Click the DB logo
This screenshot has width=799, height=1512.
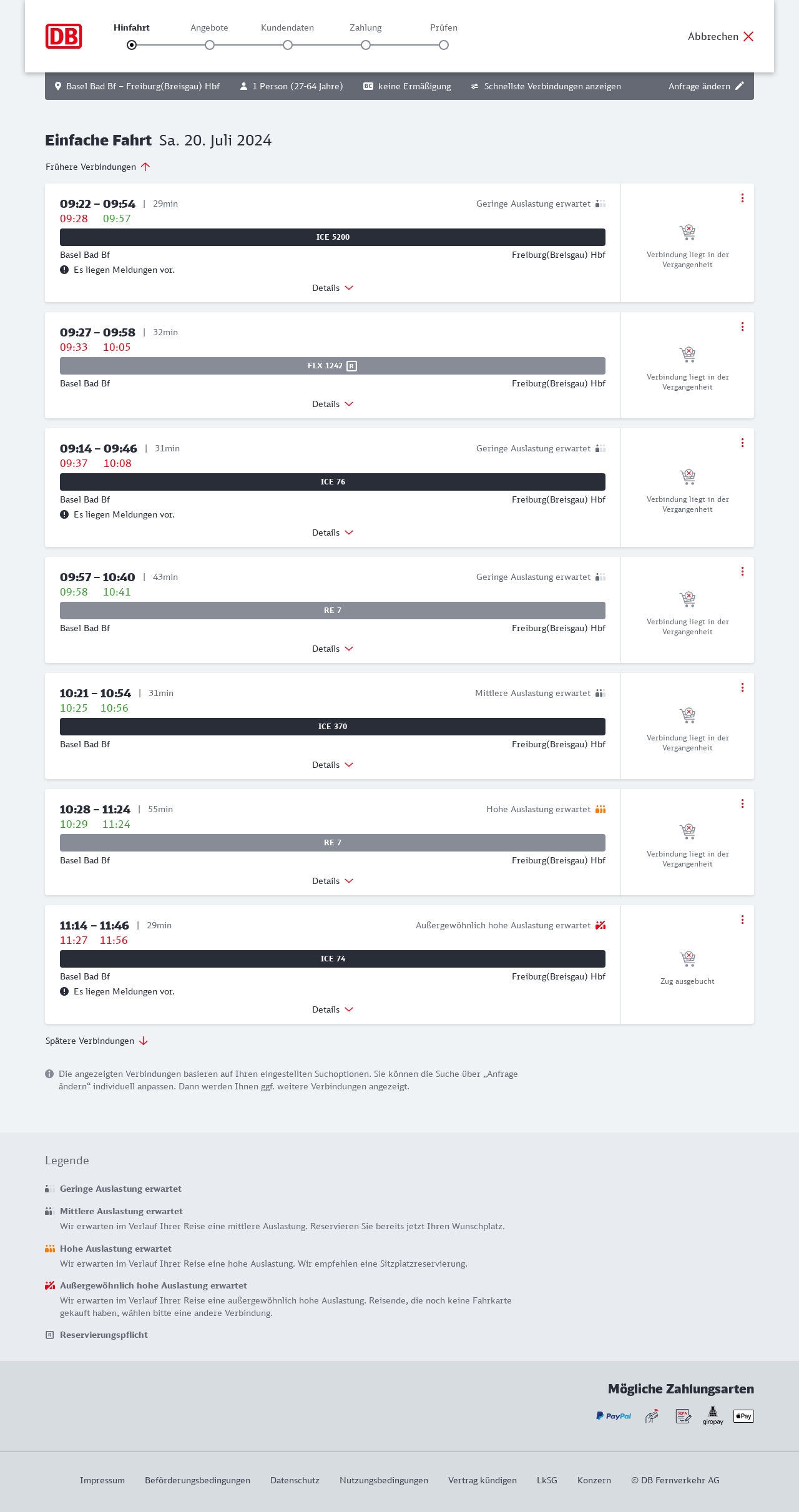[x=64, y=36]
